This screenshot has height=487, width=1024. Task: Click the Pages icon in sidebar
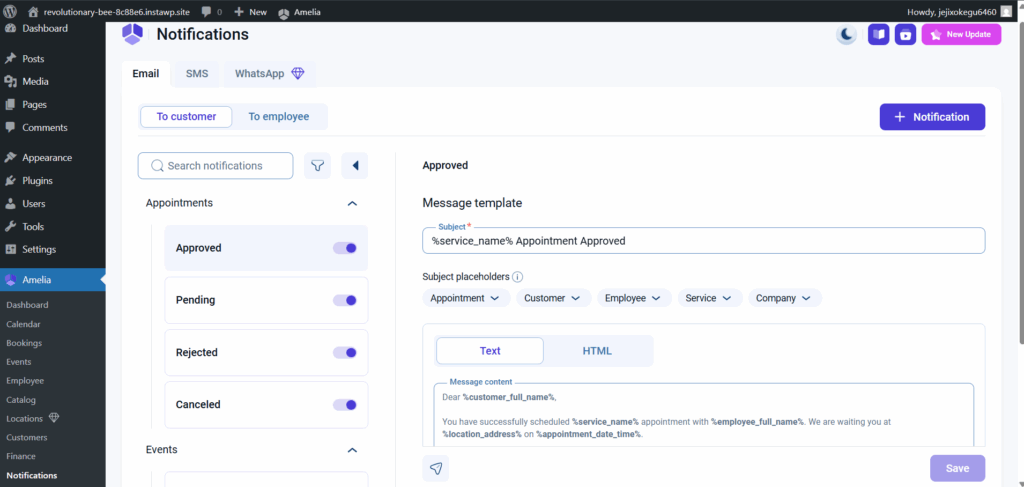point(10,104)
